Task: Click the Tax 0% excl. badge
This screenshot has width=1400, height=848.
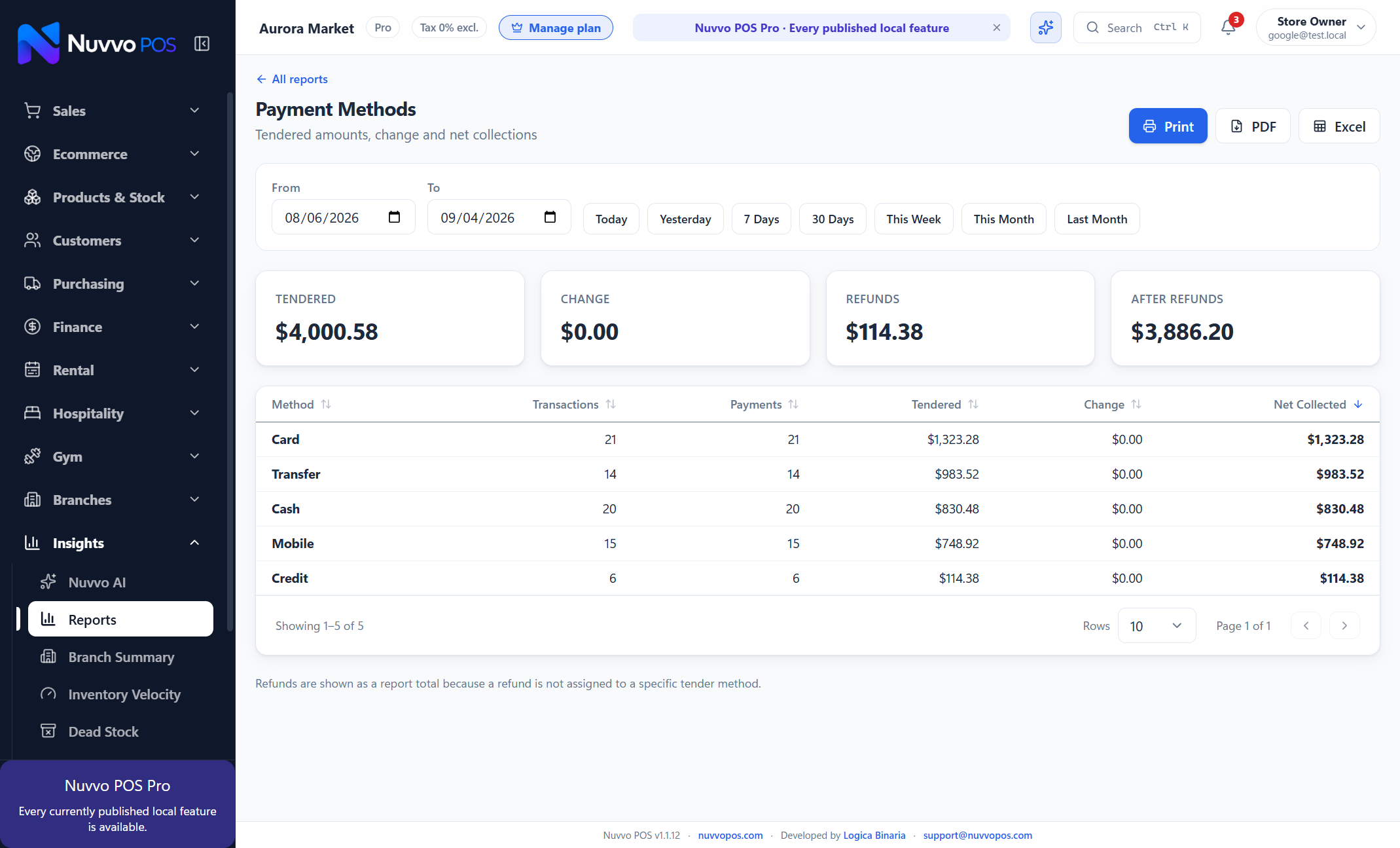Action: pos(449,28)
